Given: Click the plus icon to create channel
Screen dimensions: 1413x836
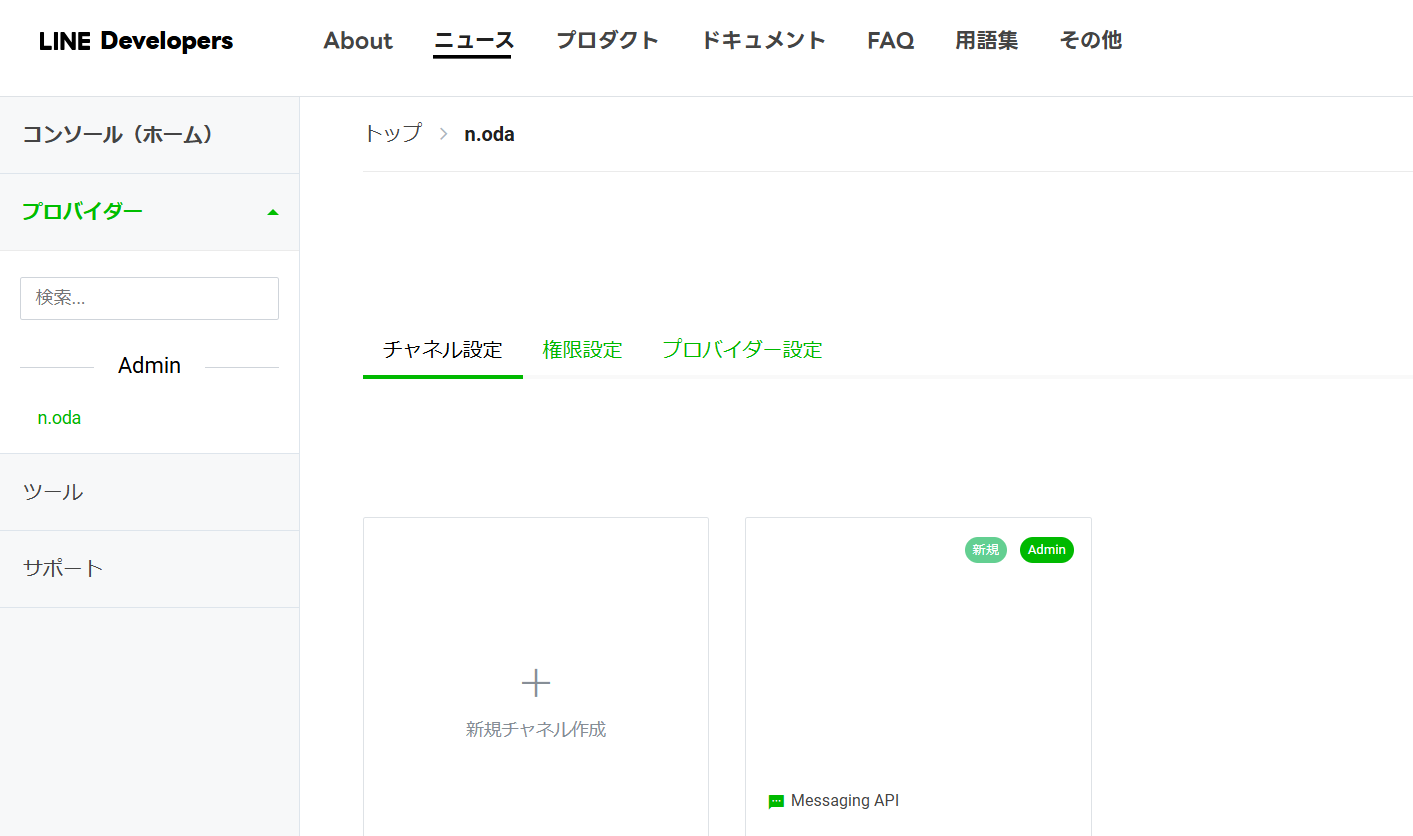Looking at the screenshot, I should [536, 683].
